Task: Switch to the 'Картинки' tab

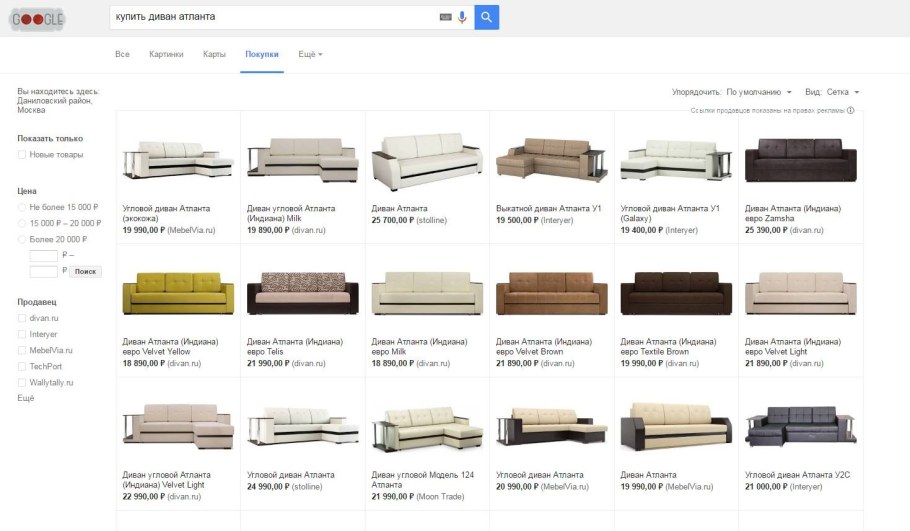Action: [x=166, y=54]
